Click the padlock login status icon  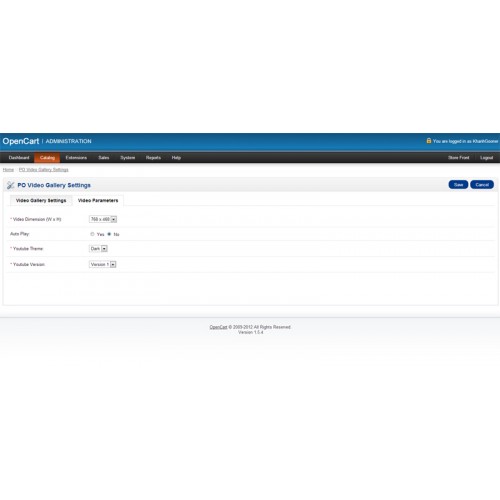[x=429, y=141]
